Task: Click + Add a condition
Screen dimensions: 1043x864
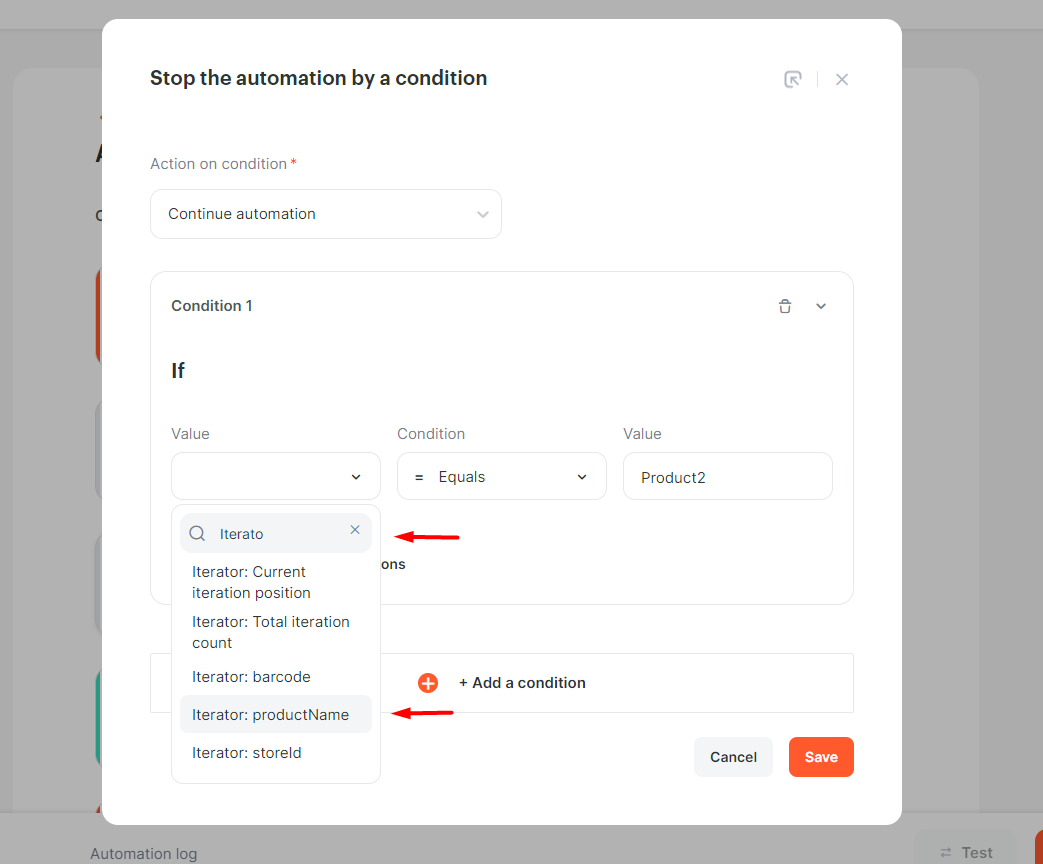Action: [x=522, y=682]
